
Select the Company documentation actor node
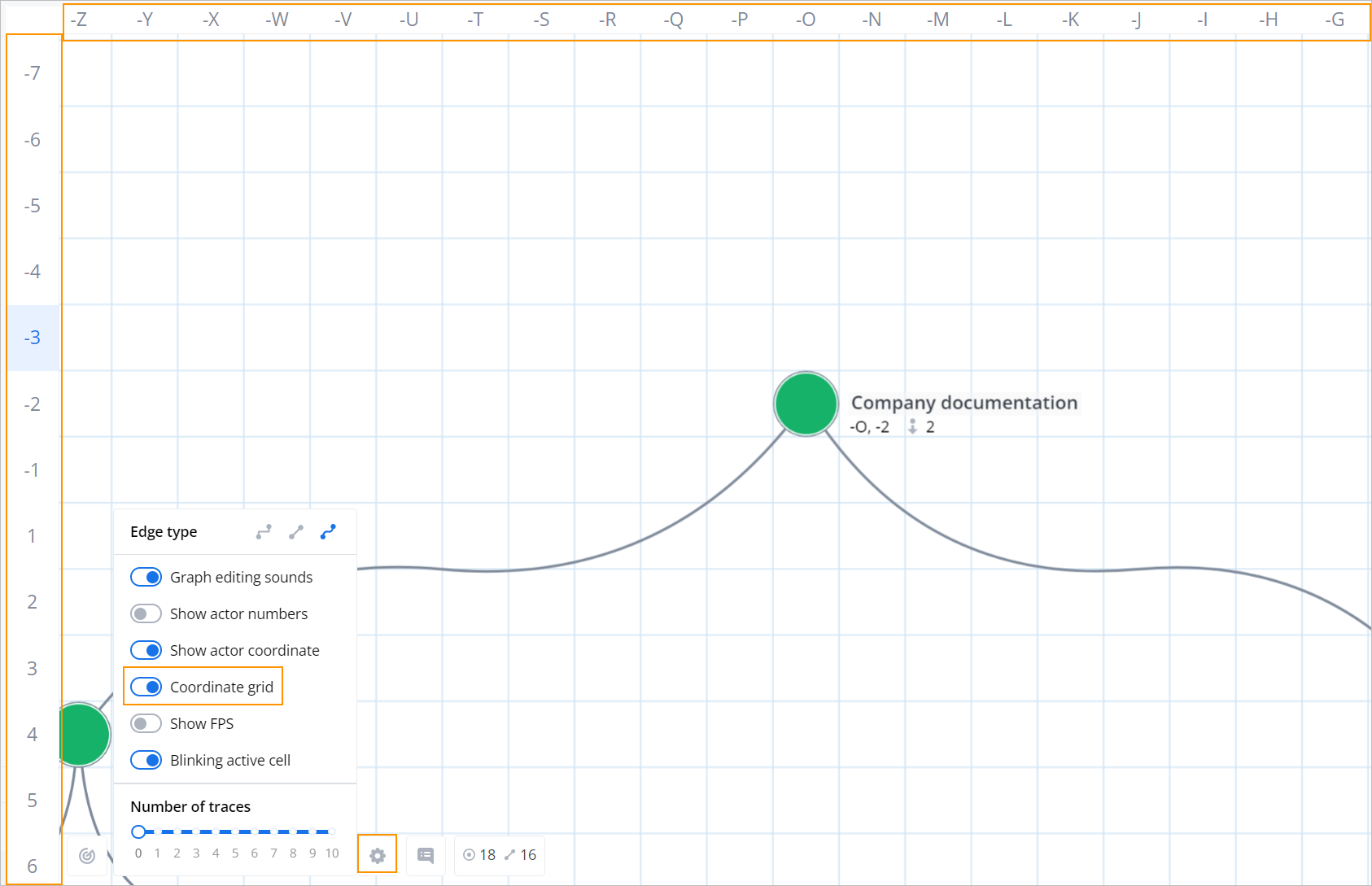point(806,404)
